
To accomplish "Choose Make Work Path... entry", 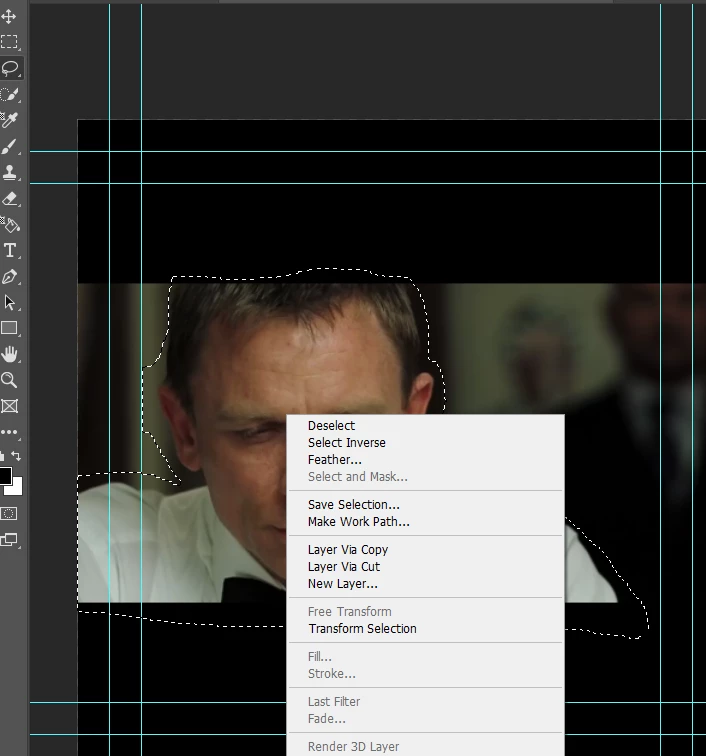I will coord(359,522).
